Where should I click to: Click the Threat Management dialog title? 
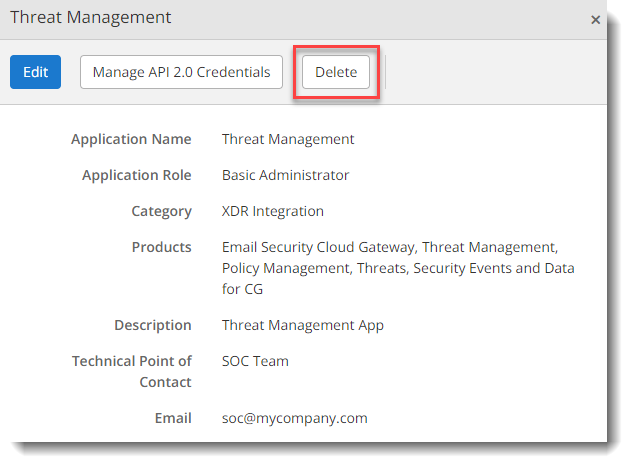90,18
